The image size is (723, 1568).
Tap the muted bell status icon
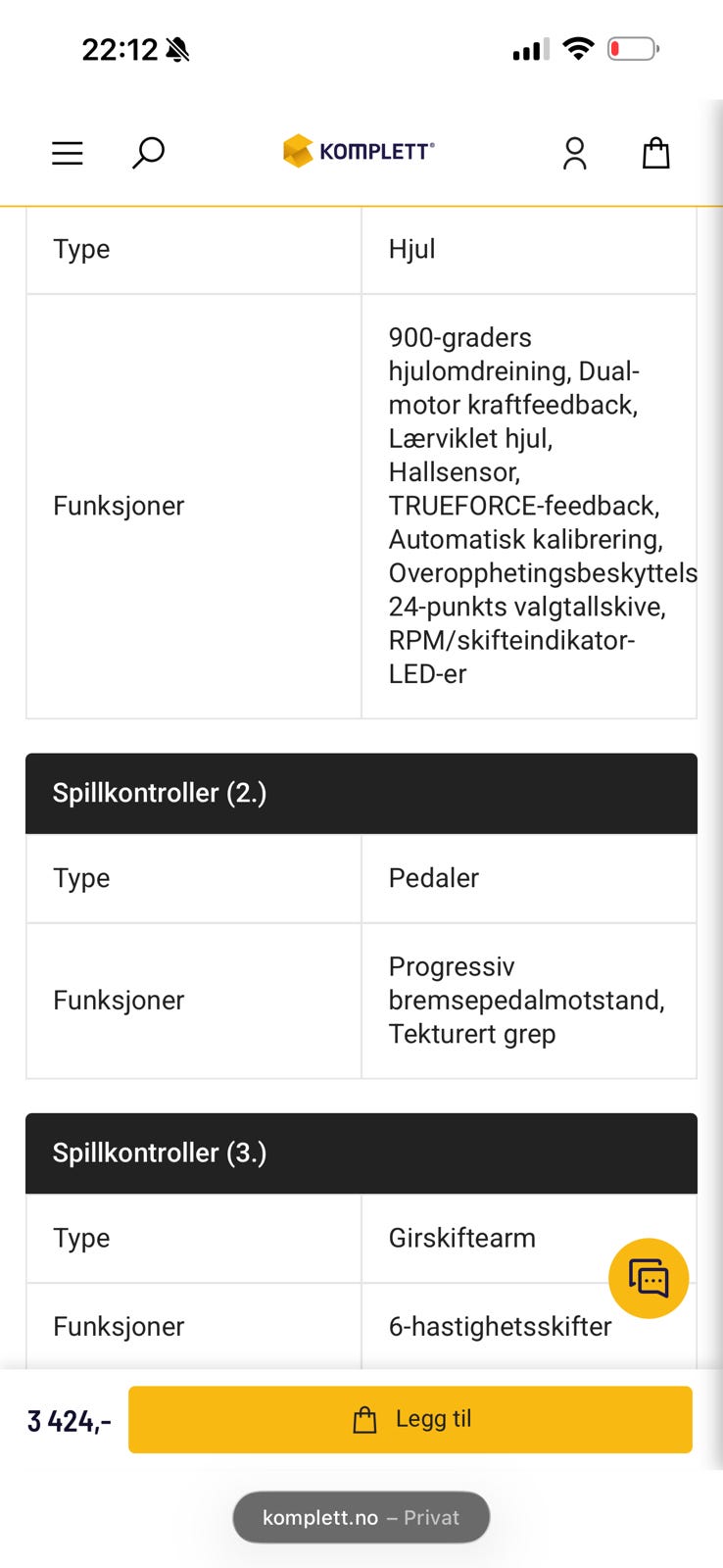(x=177, y=50)
